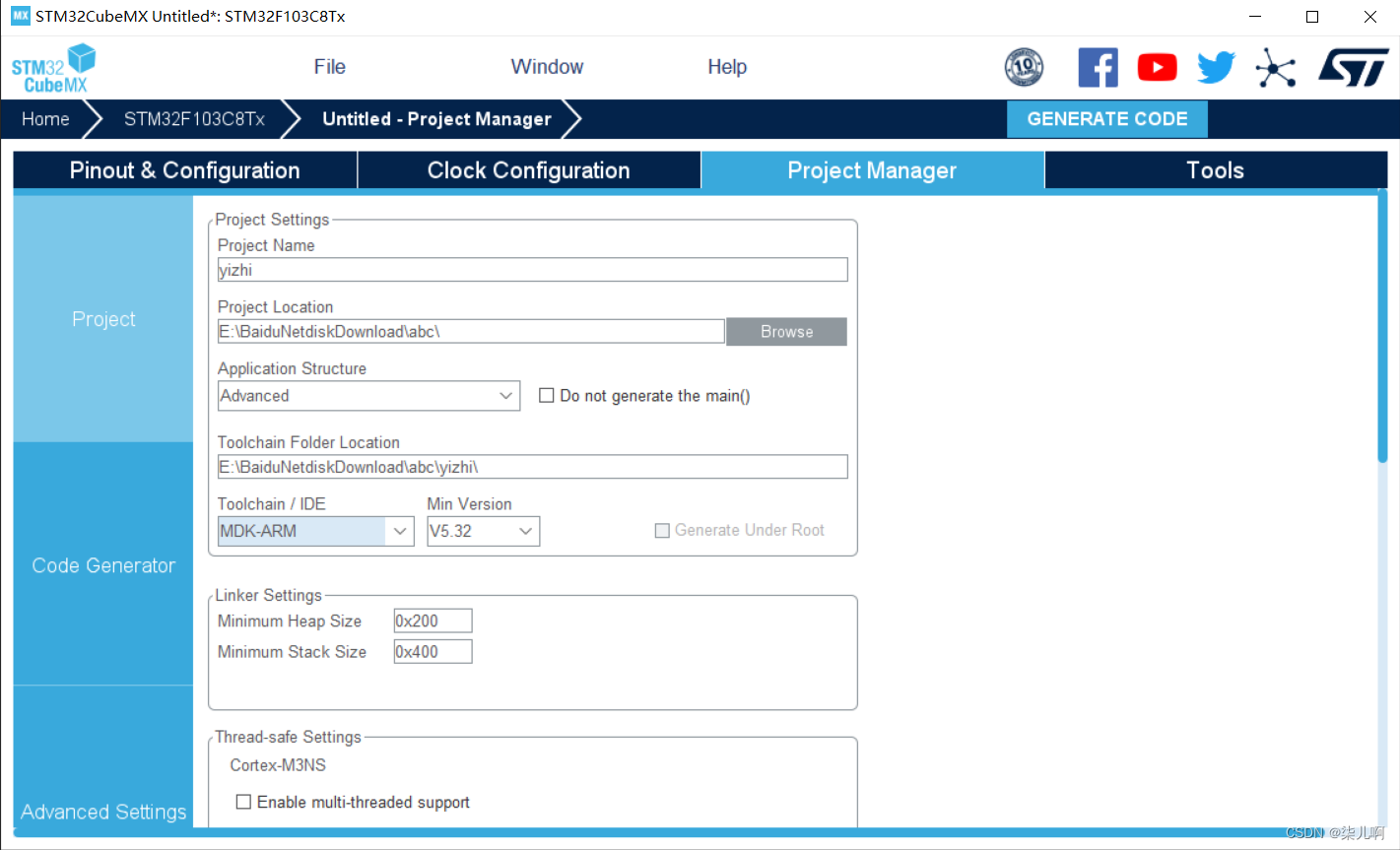Viewport: 1400px width, 850px height.
Task: Click the STM32CubeMX logo icon
Action: tap(53, 68)
